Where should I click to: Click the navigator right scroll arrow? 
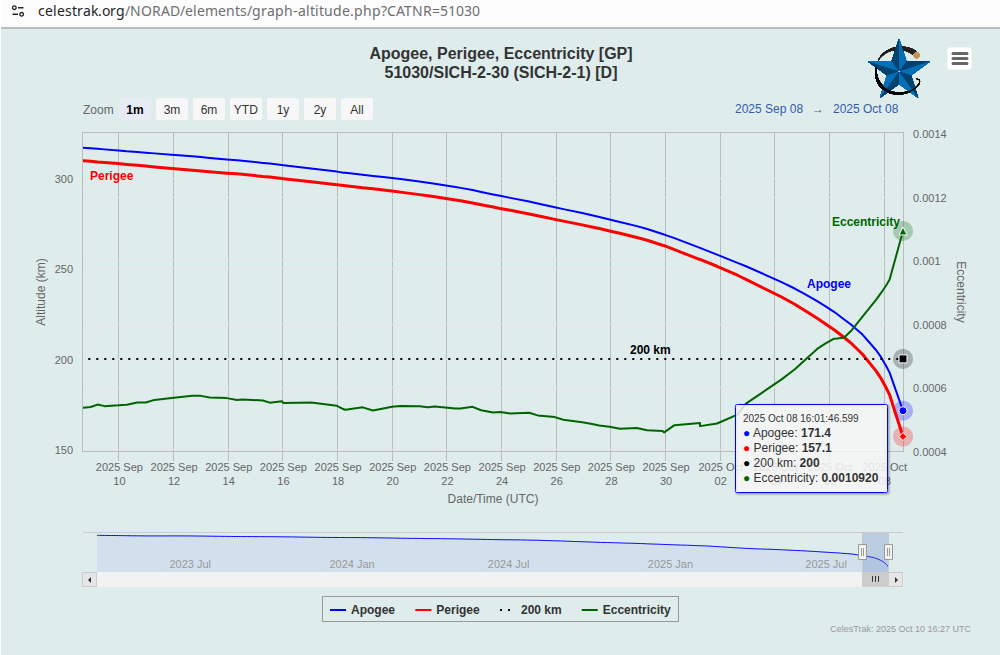pos(896,580)
